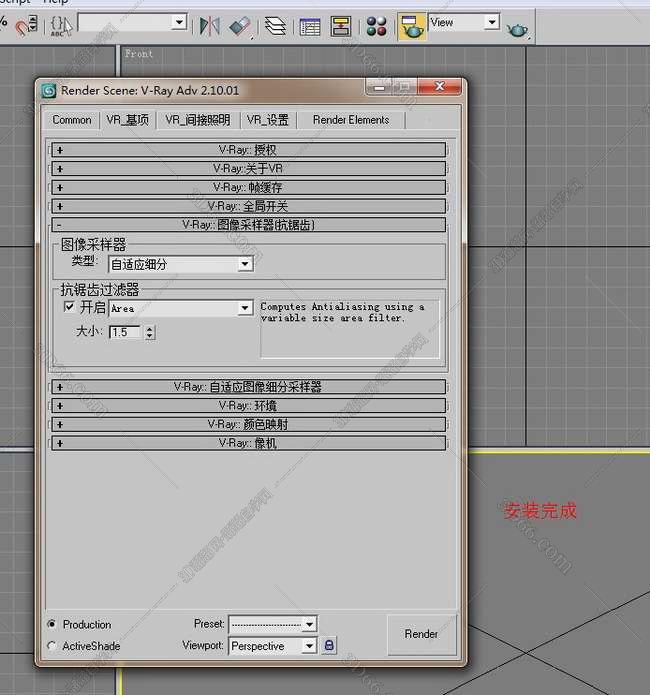
Task: Switch to the Common tab
Action: tap(72, 120)
